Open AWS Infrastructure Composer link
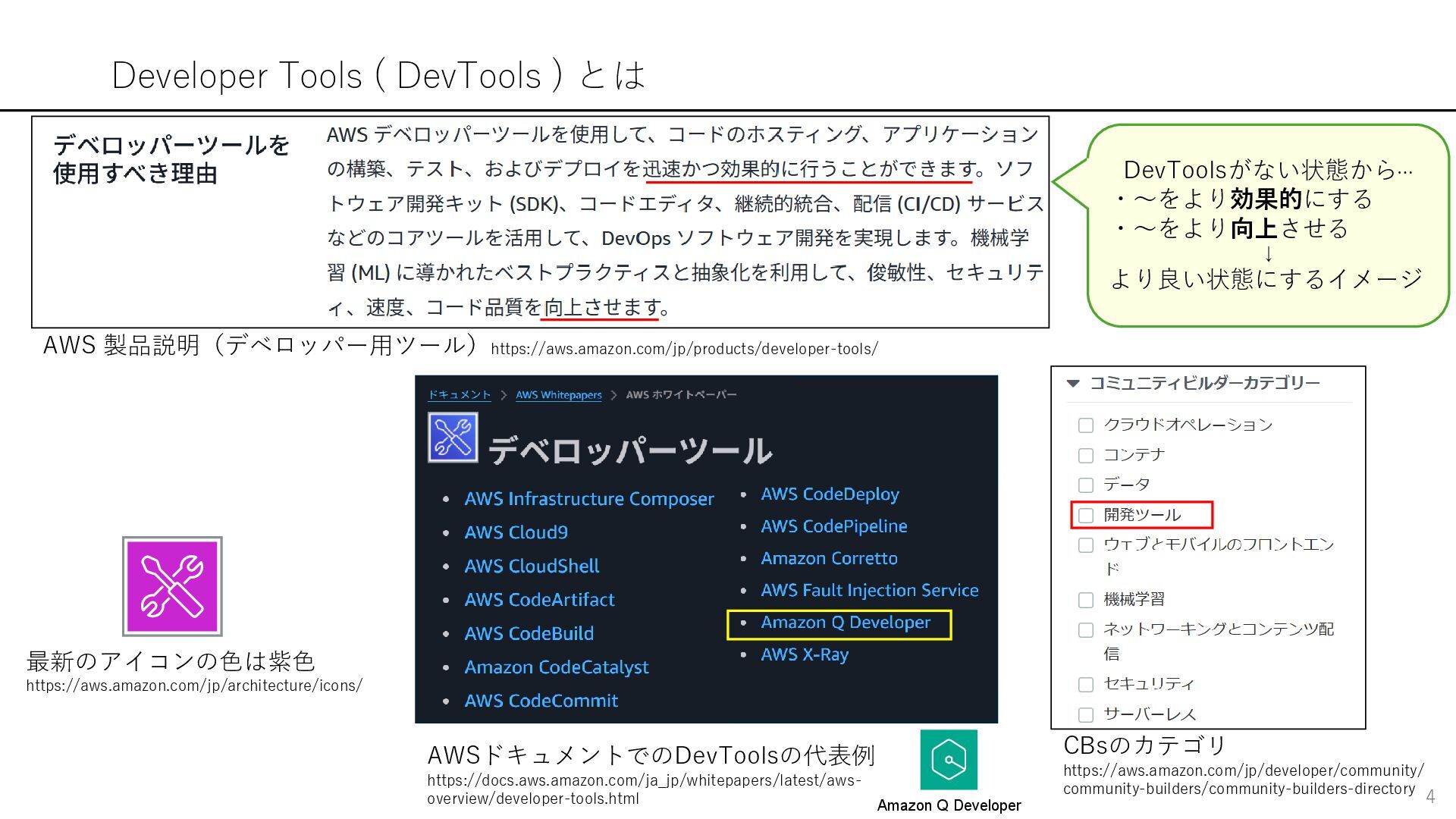Screen dimensions: 1456x819 coord(589,499)
